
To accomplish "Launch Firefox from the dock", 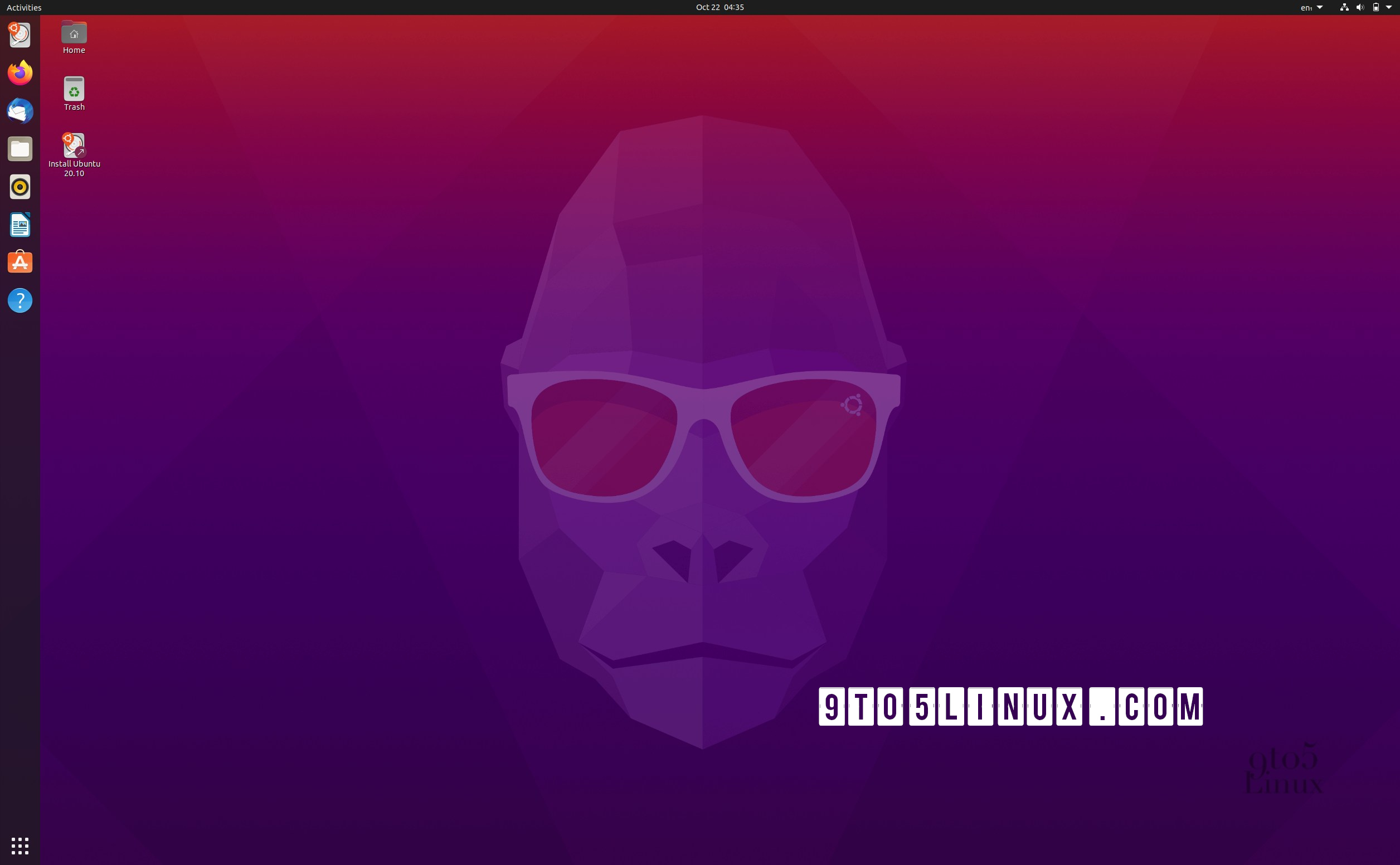I will [x=20, y=72].
